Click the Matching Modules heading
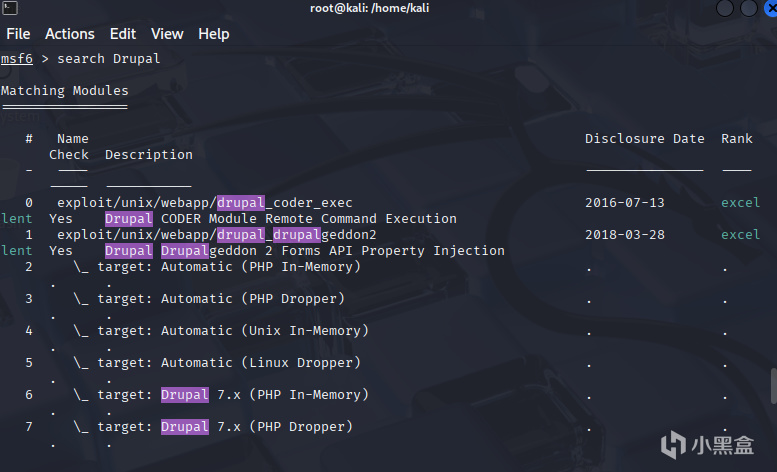777x472 pixels. tap(64, 90)
